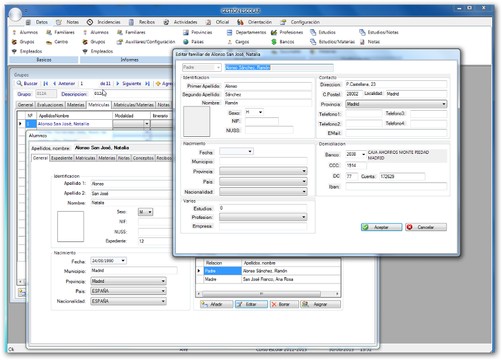Go to Siguiente record in Grupos
The width and height of the screenshot is (502, 360).
point(129,83)
